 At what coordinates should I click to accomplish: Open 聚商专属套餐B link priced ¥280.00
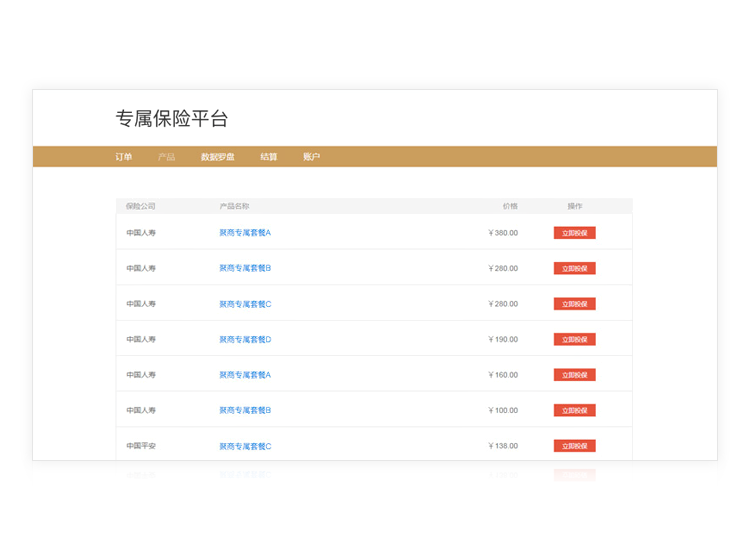click(x=245, y=268)
